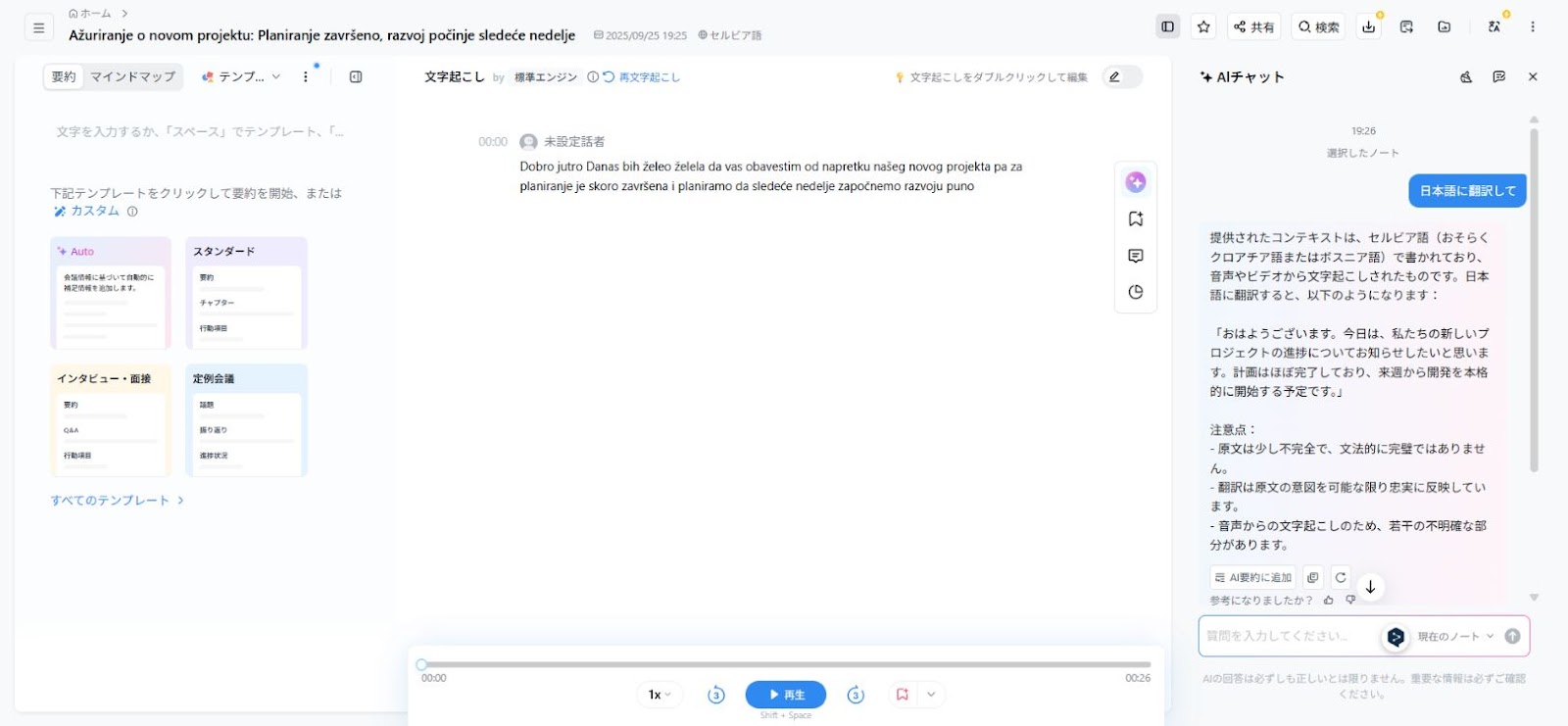Screen dimensions: 1568x726
Task: Select the 要約 tab
Action: point(64,76)
